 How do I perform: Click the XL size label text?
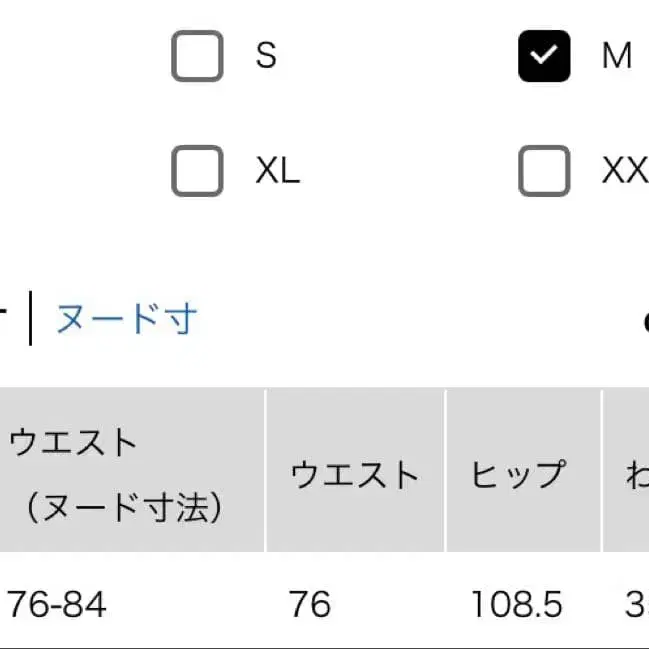(x=277, y=171)
